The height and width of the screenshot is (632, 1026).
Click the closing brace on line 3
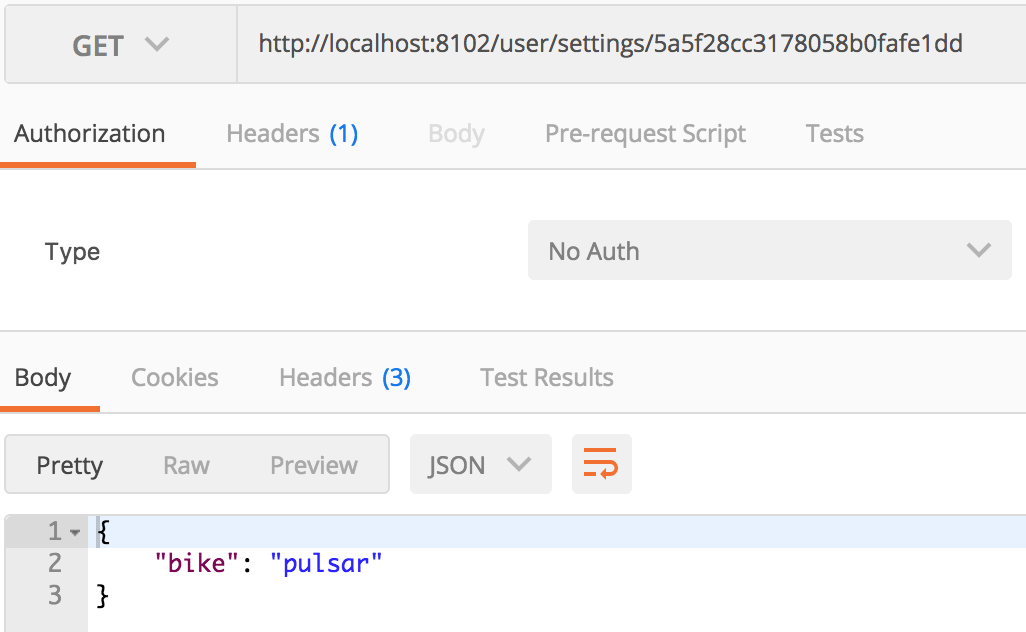(x=102, y=595)
